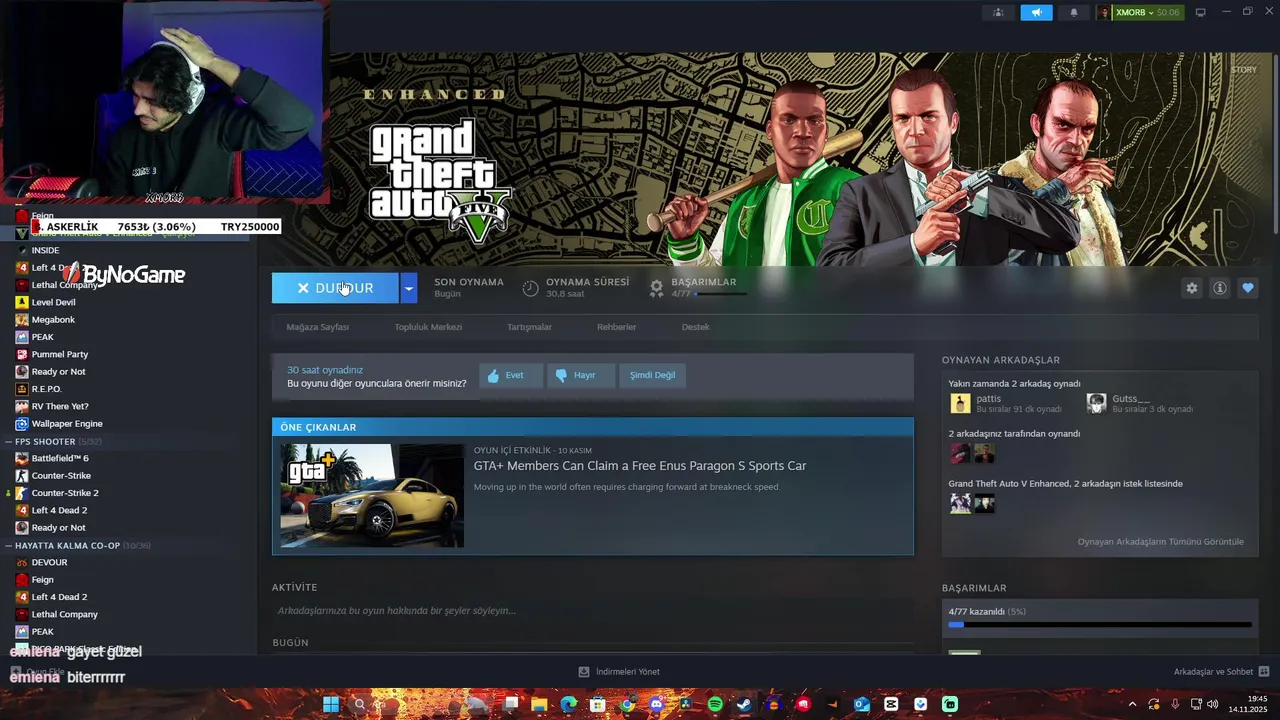
Task: Click the Şimdi Değil button
Action: click(x=652, y=375)
